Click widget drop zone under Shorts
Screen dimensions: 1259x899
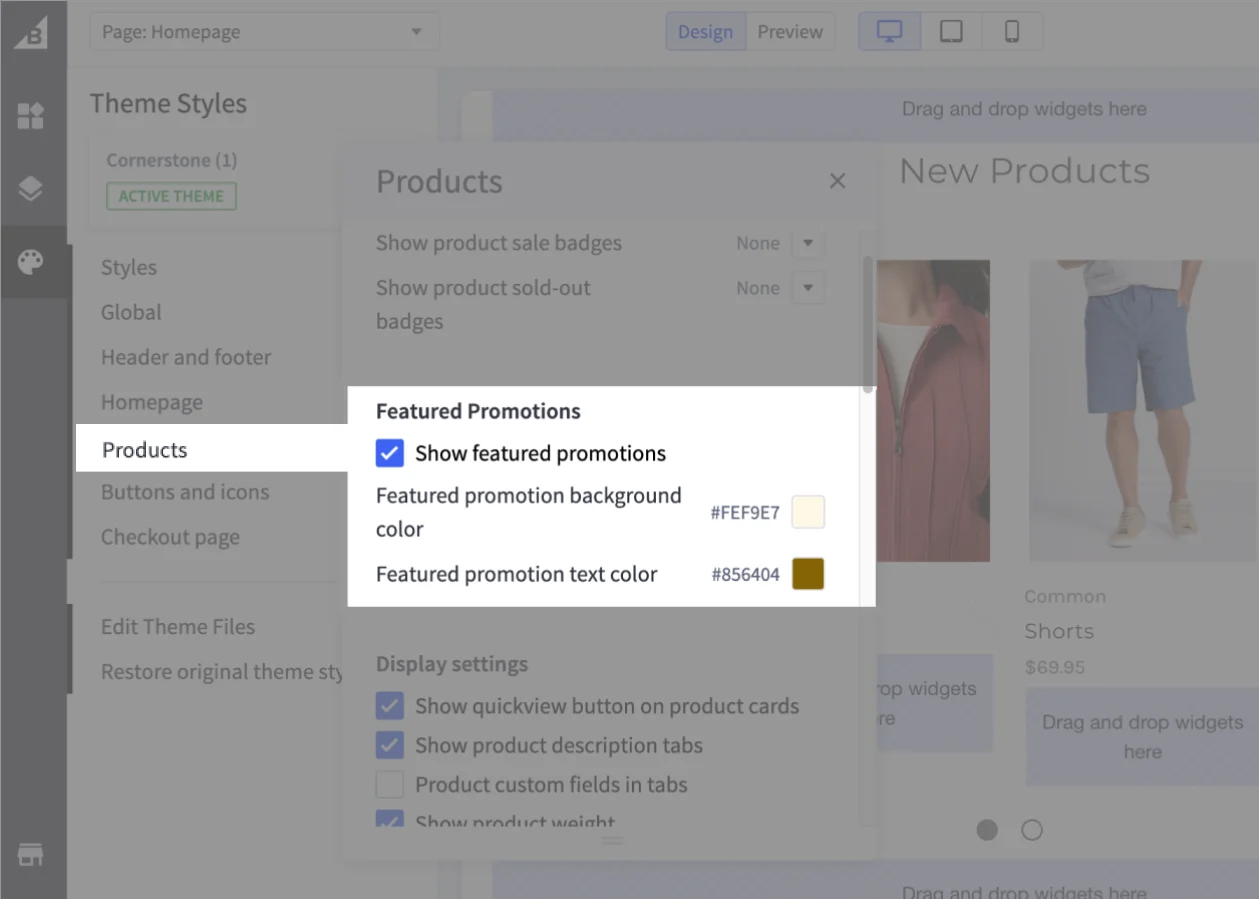tap(1142, 737)
